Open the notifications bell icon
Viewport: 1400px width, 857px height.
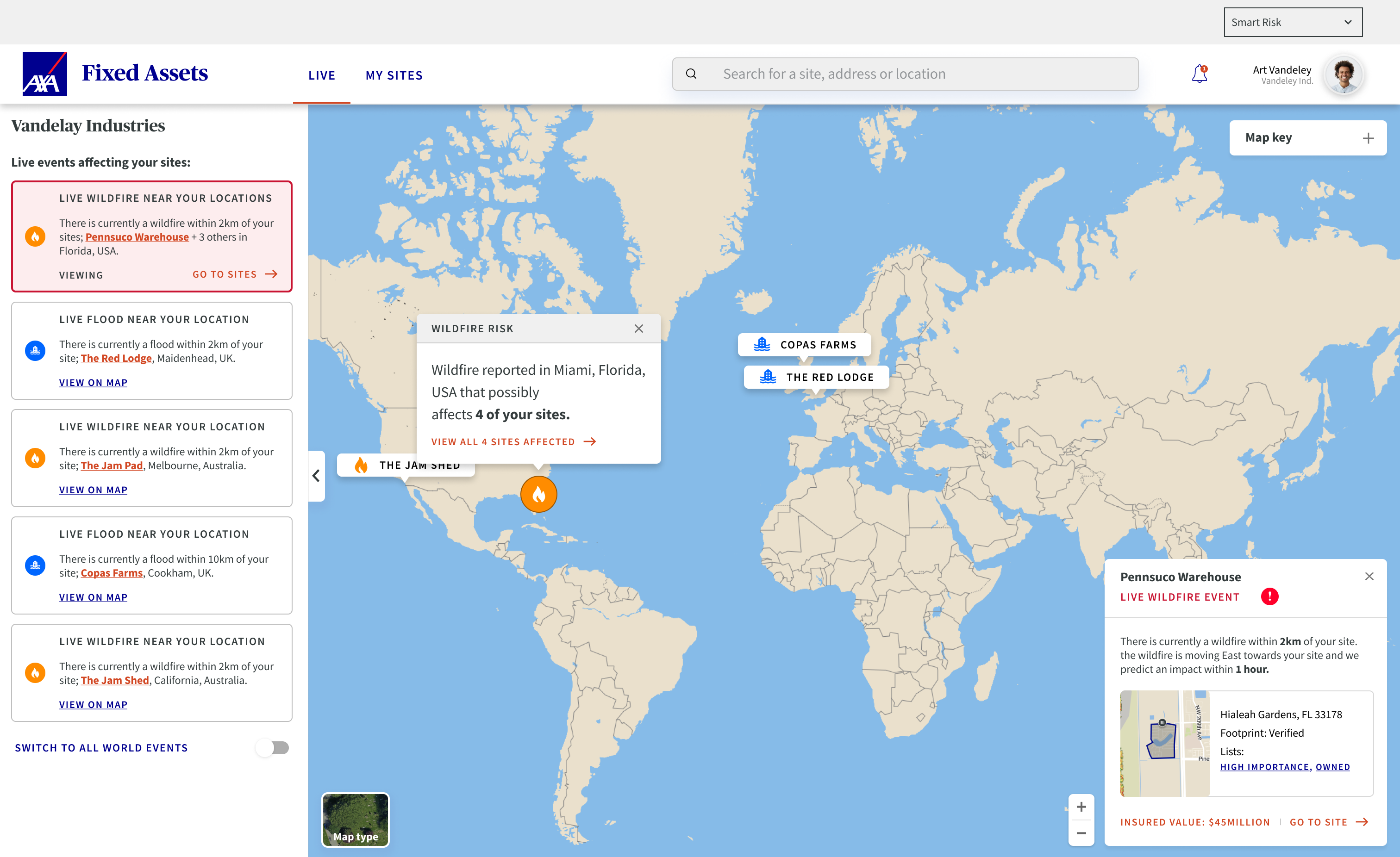pyautogui.click(x=1200, y=74)
